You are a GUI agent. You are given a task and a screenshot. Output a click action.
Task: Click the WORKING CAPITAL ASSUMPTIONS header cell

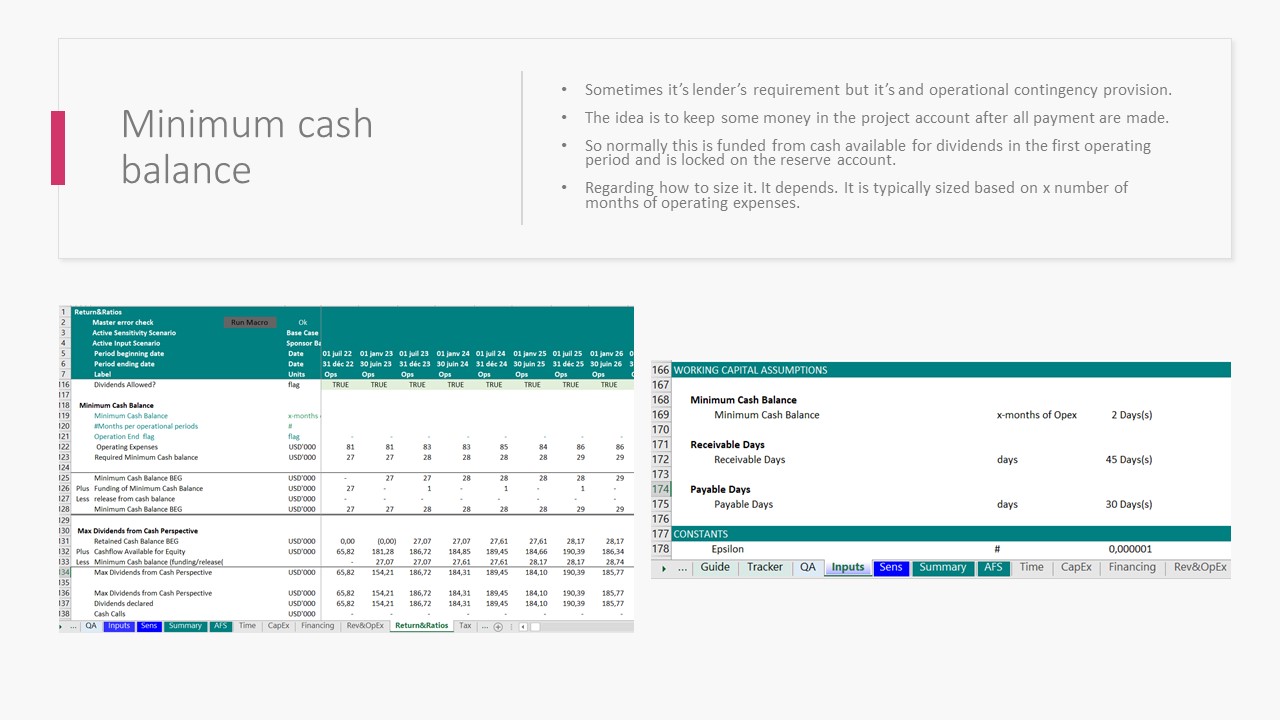pos(750,370)
